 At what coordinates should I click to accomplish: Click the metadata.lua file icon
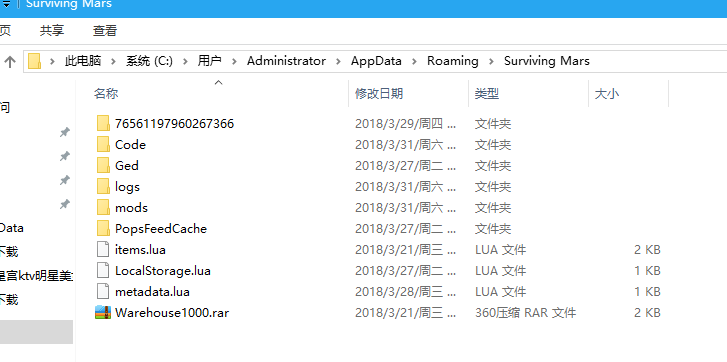[x=103, y=292]
